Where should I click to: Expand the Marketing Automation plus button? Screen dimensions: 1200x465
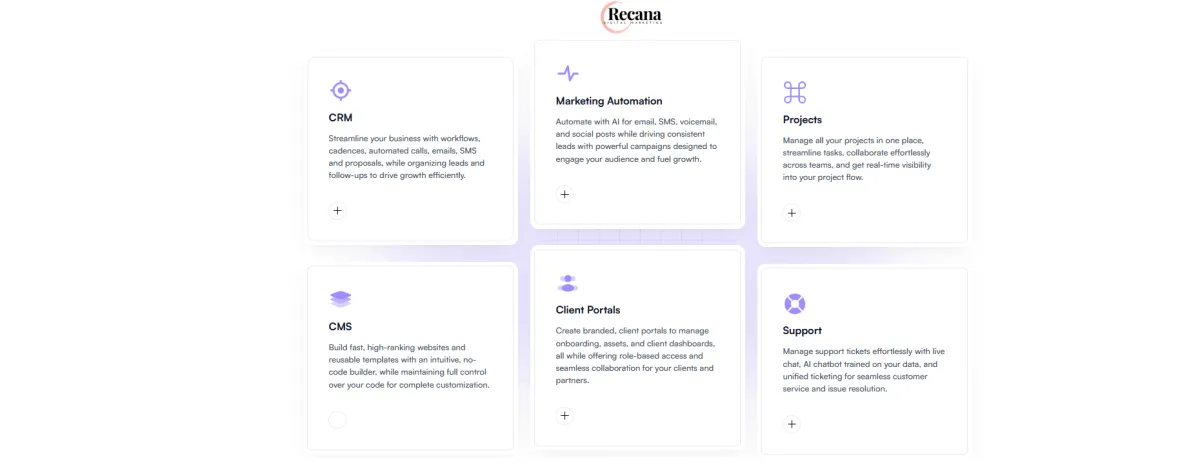point(565,194)
